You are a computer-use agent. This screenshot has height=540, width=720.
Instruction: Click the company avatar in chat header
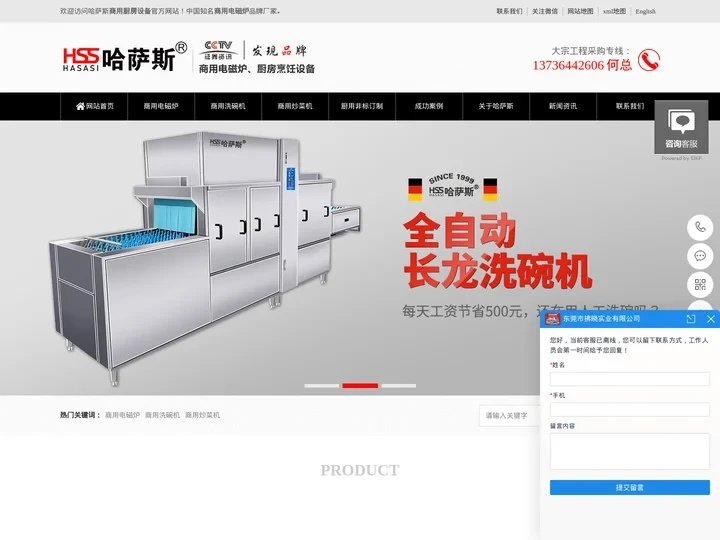[552, 319]
